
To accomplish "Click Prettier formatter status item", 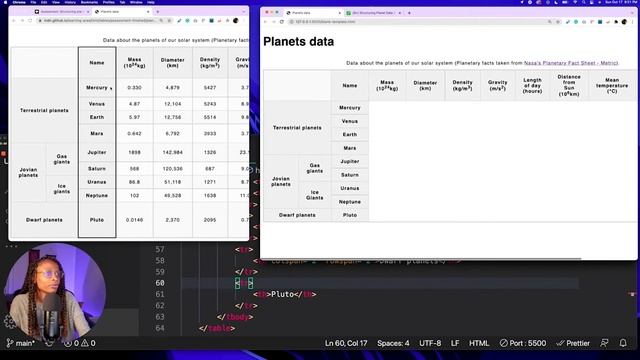I will (573, 343).
